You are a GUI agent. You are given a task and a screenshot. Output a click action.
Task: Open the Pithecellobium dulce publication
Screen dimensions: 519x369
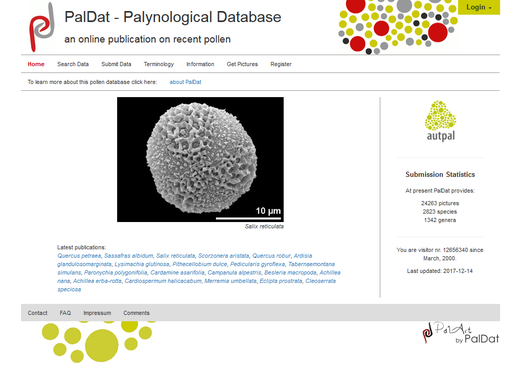[200, 264]
